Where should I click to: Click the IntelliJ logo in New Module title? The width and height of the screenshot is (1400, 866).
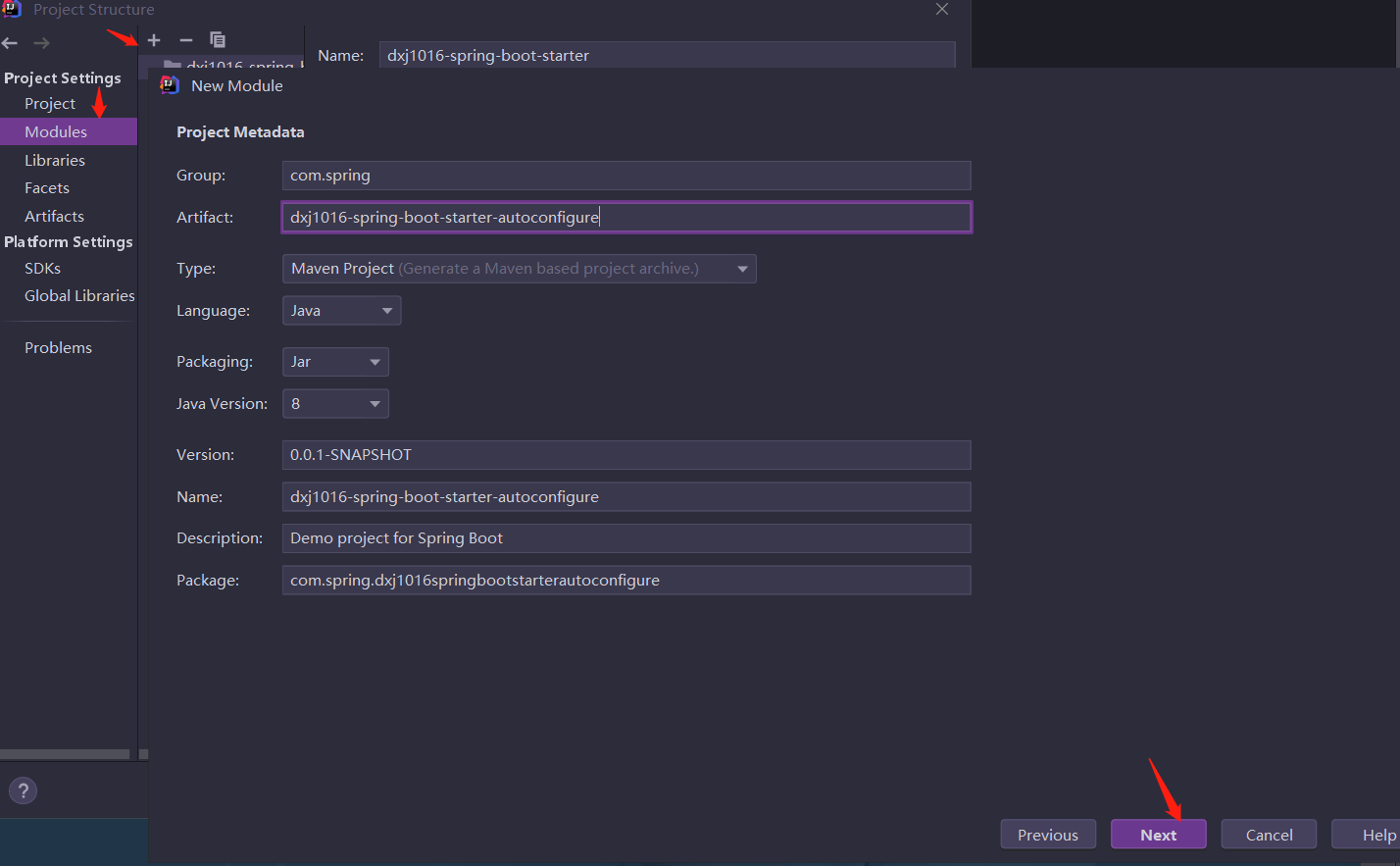click(x=170, y=85)
